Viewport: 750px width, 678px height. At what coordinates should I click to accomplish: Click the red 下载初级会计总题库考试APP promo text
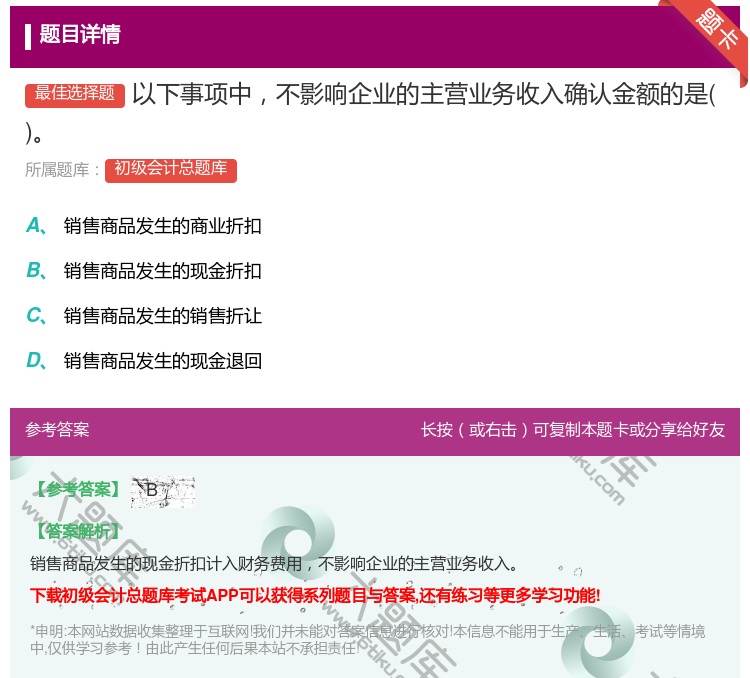coord(315,596)
